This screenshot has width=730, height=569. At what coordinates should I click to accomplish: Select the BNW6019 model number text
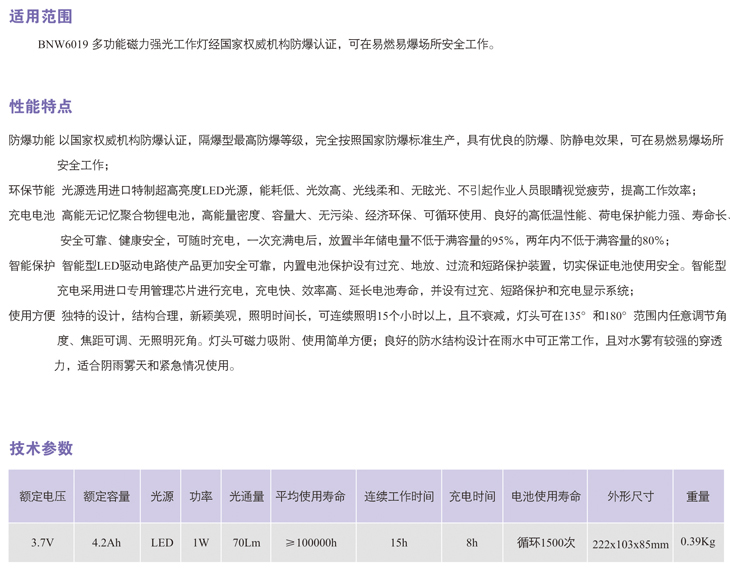pyautogui.click(x=64, y=45)
